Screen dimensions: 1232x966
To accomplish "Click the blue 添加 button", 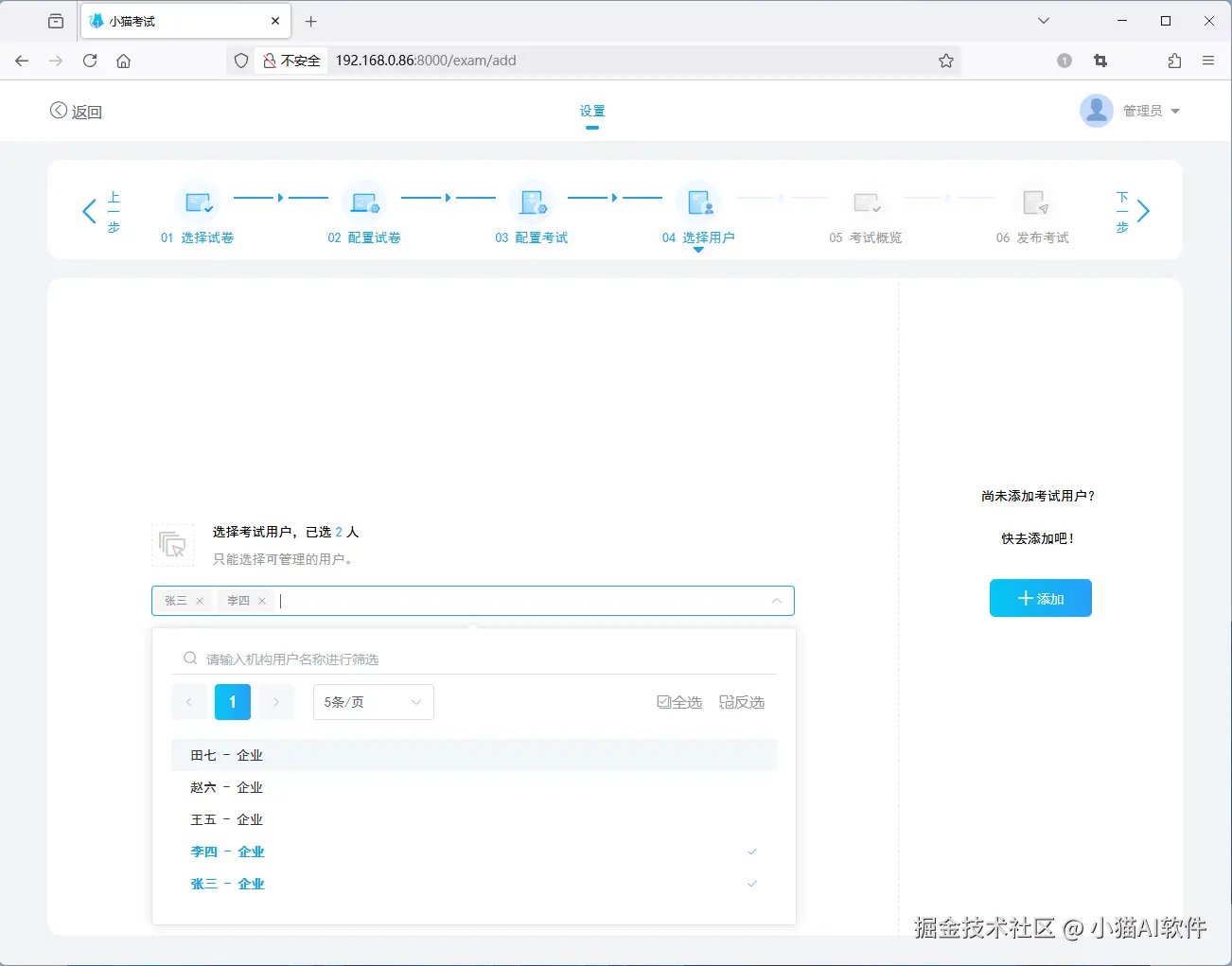I will click(x=1040, y=597).
